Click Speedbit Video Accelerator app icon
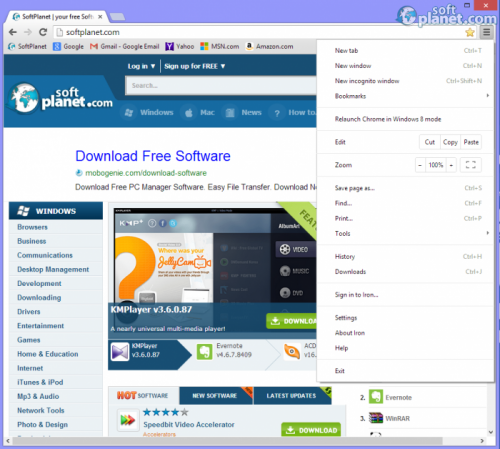The height and width of the screenshot is (449, 500). [128, 420]
